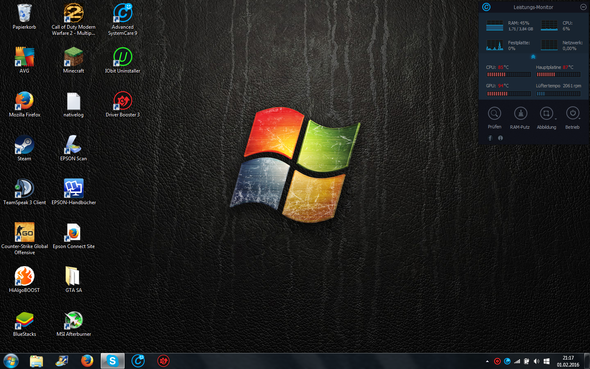The image size is (590, 369).
Task: Select the BlueStacks desktop shortcut
Action: (x=24, y=323)
